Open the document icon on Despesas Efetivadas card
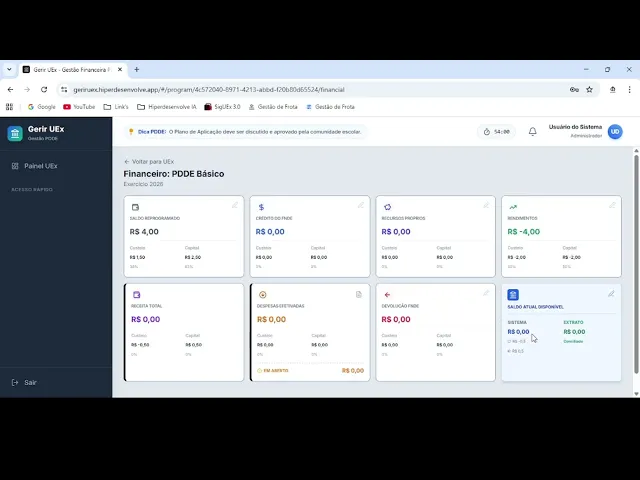Image resolution: width=640 pixels, height=480 pixels. (359, 294)
